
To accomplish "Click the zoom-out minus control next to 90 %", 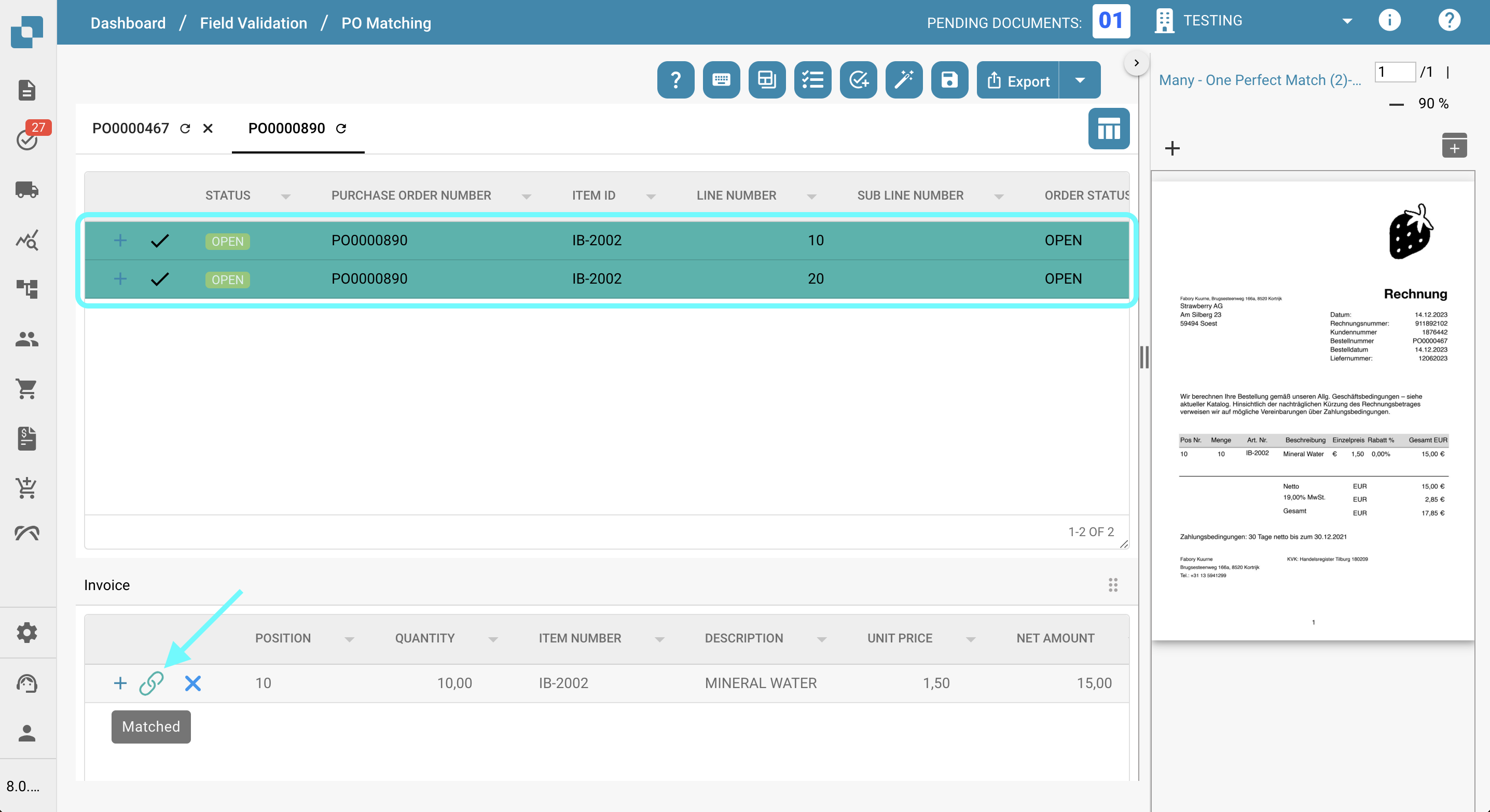I will click(x=1396, y=105).
